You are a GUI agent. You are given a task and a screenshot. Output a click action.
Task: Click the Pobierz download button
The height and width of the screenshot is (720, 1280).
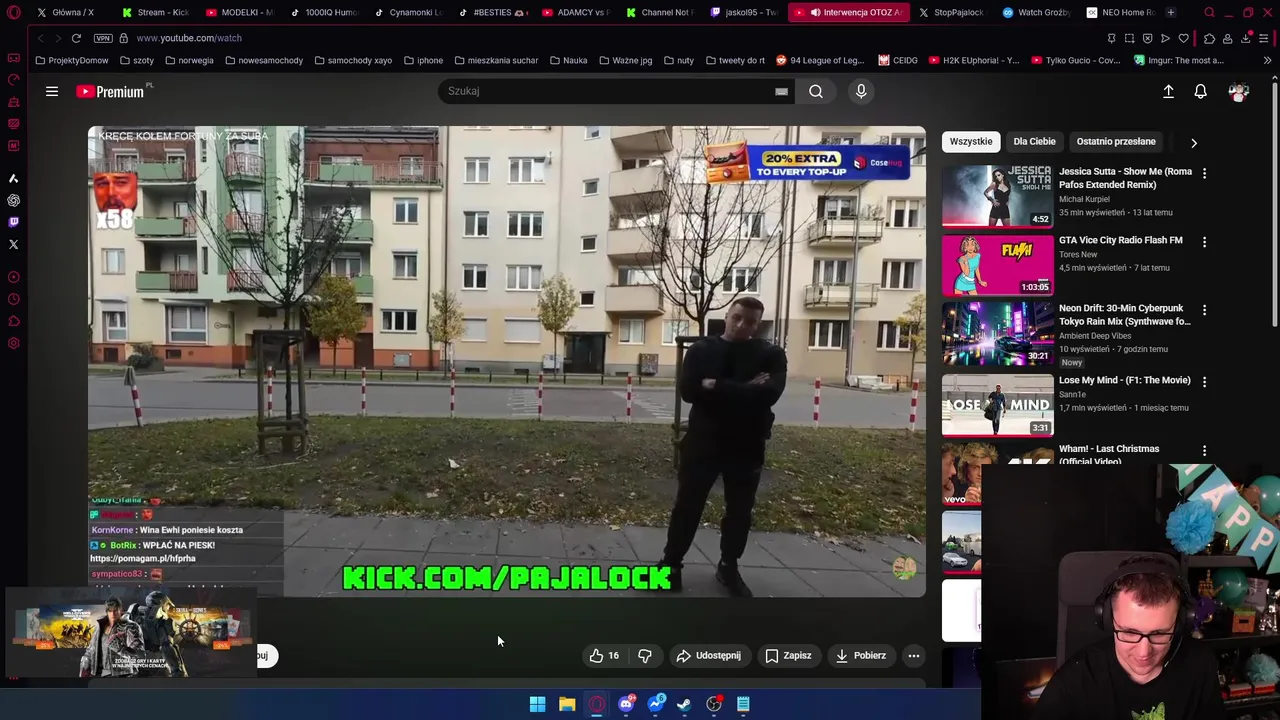coord(860,656)
